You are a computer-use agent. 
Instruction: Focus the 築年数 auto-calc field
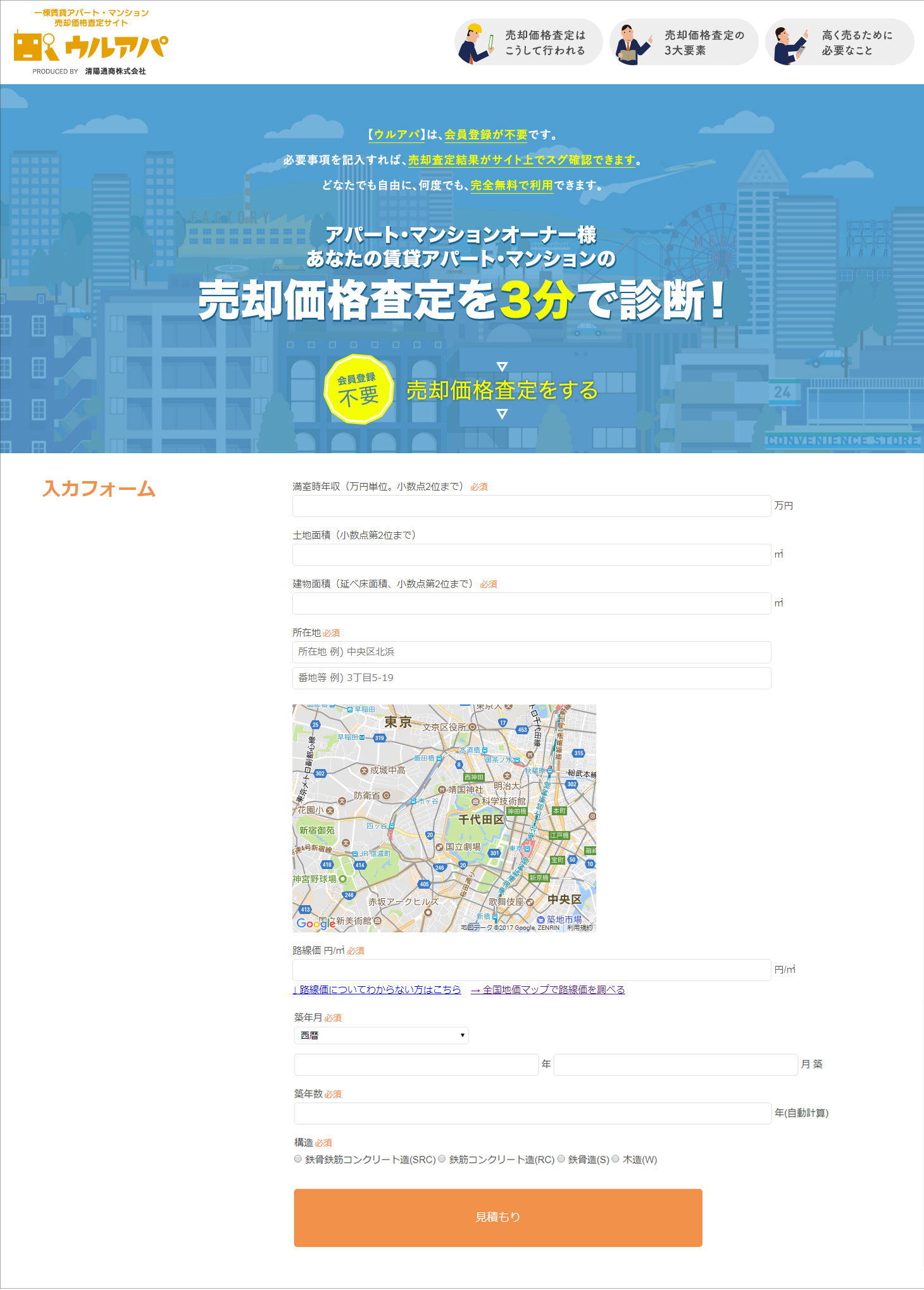click(x=533, y=1113)
